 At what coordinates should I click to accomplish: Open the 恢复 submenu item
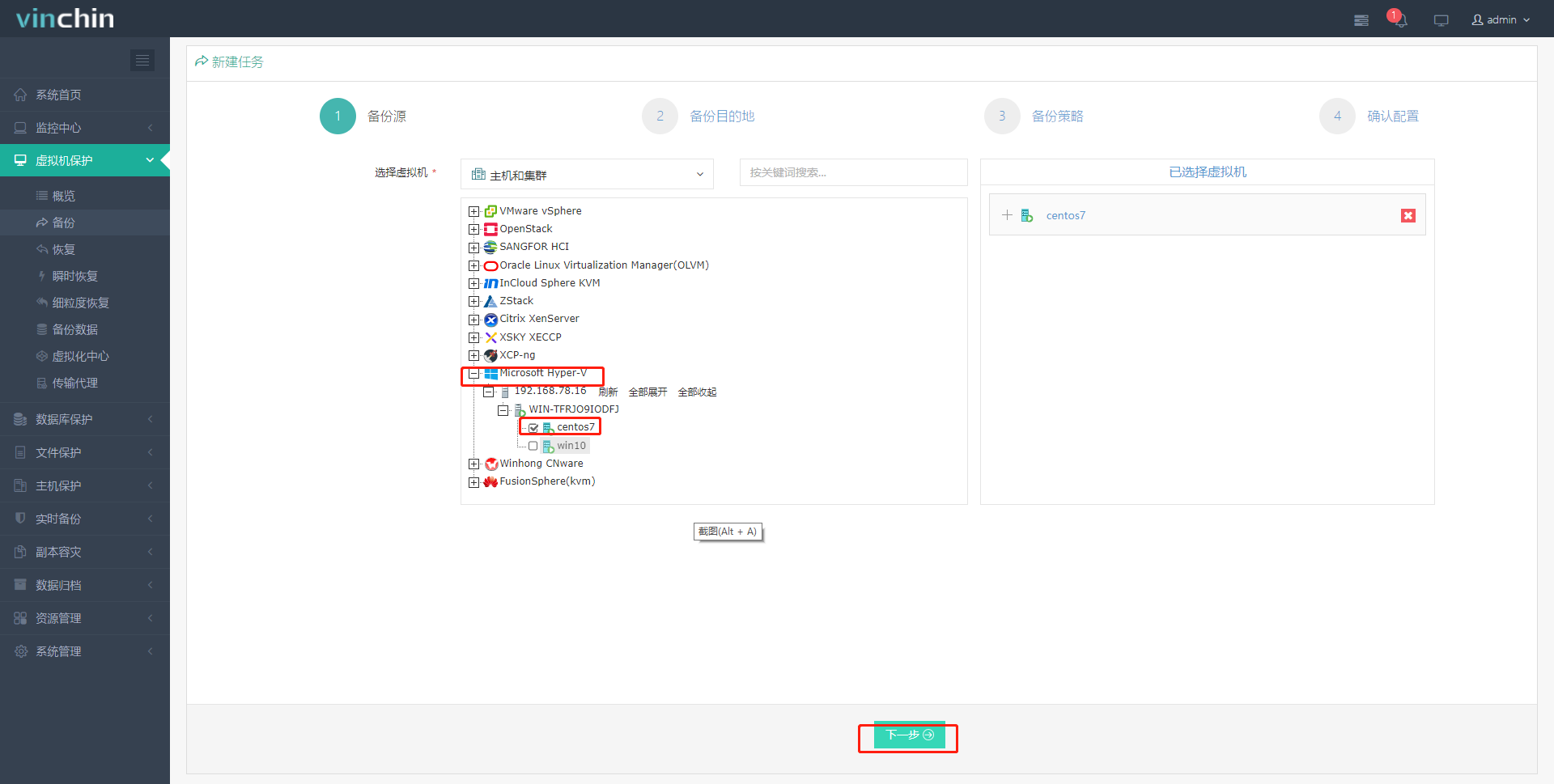point(85,249)
